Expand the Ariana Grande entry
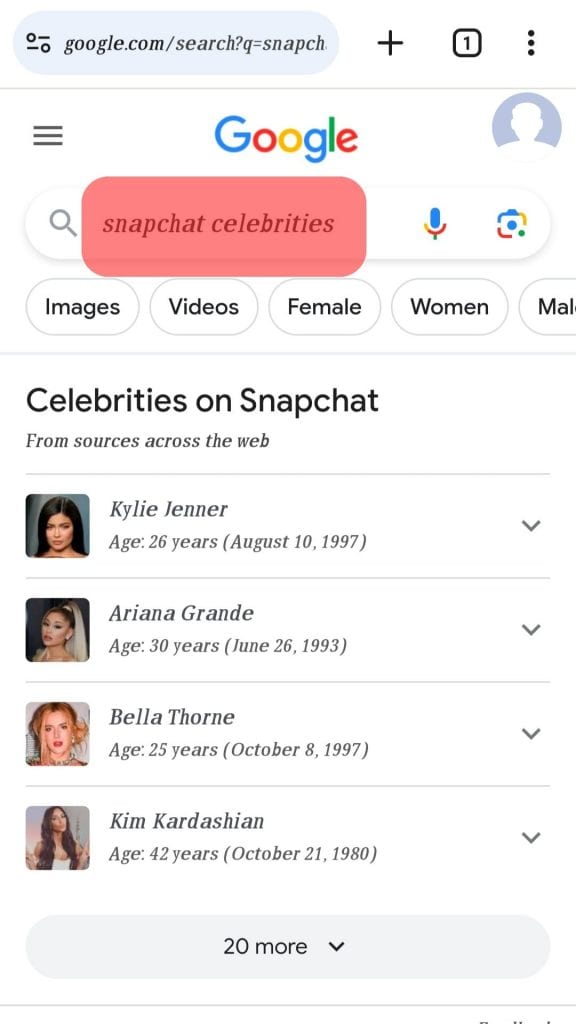 [531, 629]
